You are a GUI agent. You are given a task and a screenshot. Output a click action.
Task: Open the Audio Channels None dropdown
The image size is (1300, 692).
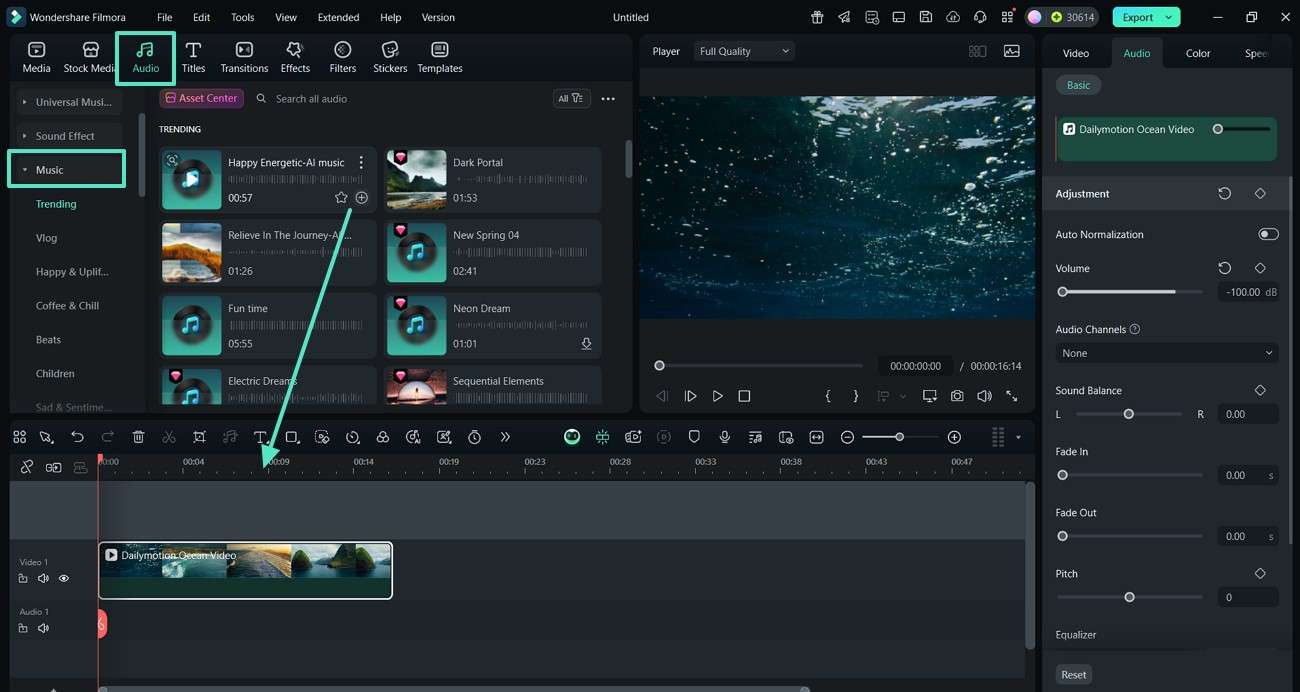[1167, 353]
